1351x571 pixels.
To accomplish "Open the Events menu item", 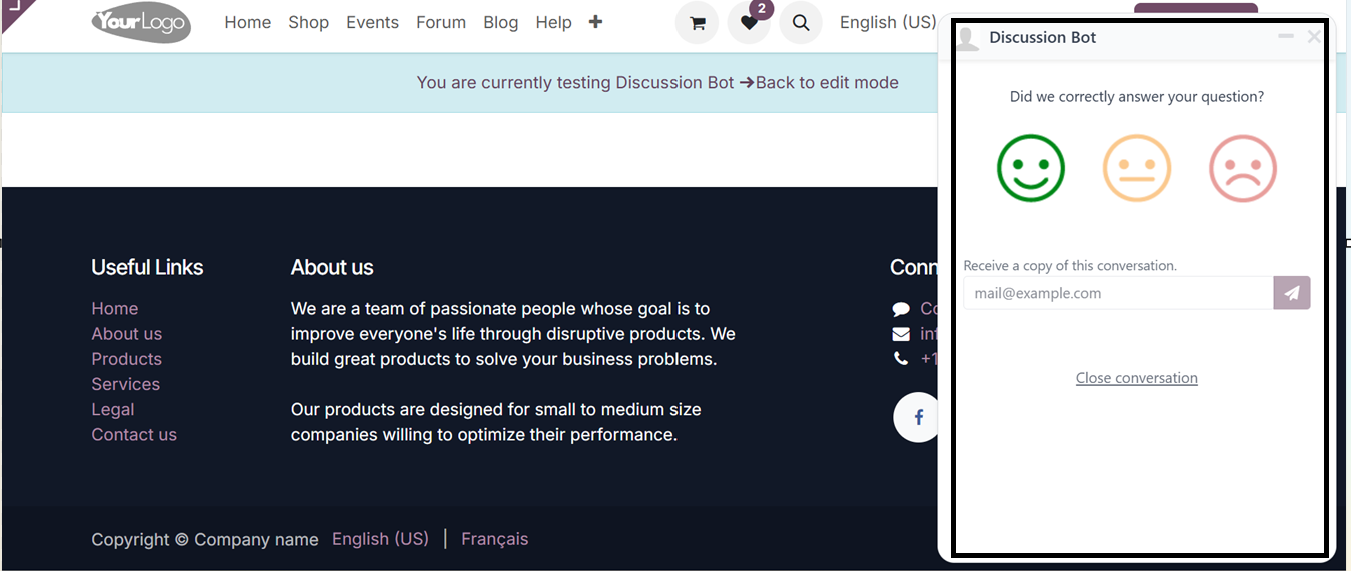I will tap(372, 22).
